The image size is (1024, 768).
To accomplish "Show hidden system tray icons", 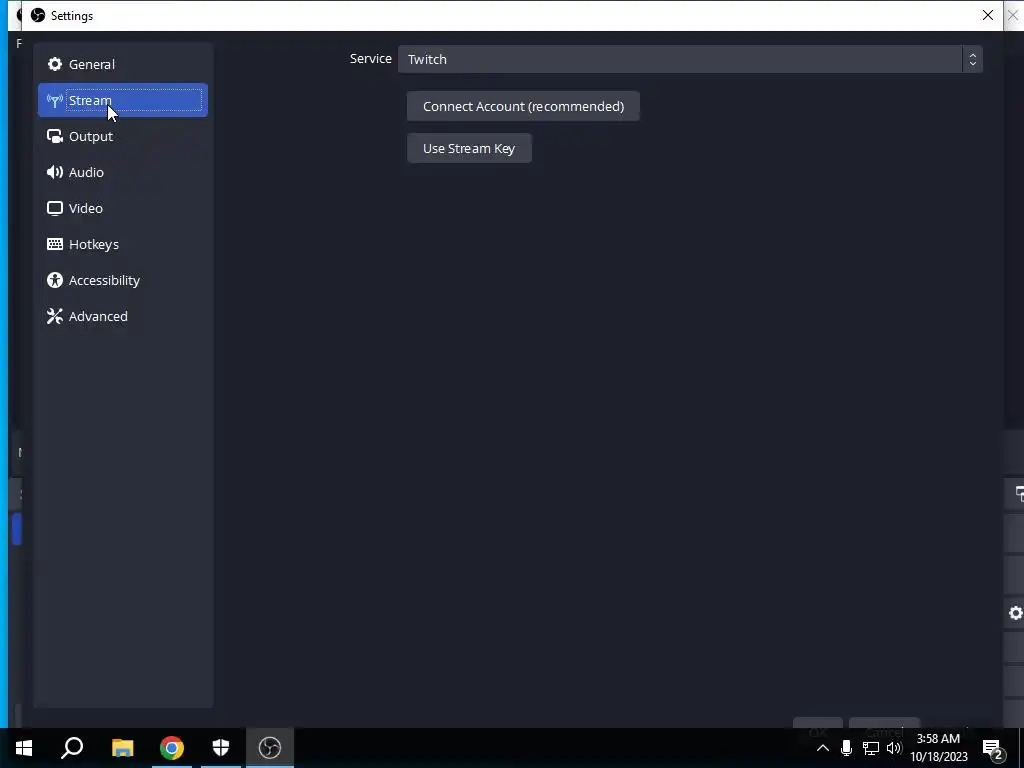I will 823,748.
